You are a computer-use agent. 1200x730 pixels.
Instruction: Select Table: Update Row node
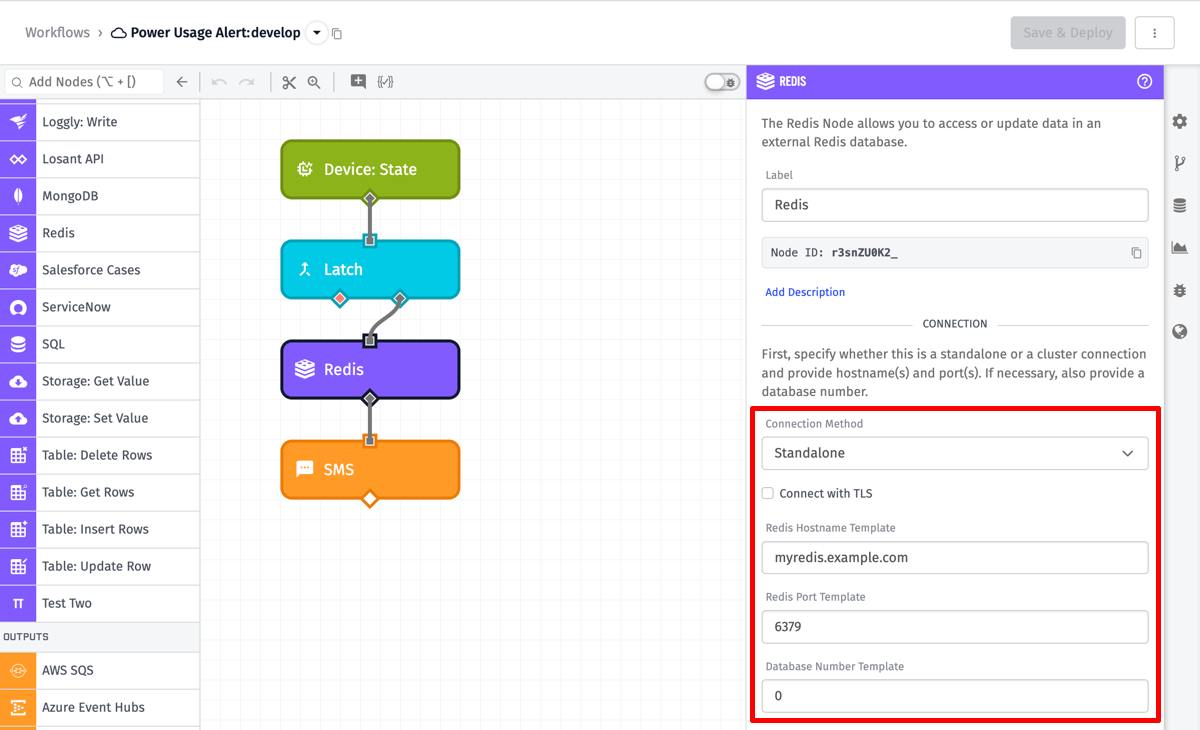point(100,566)
